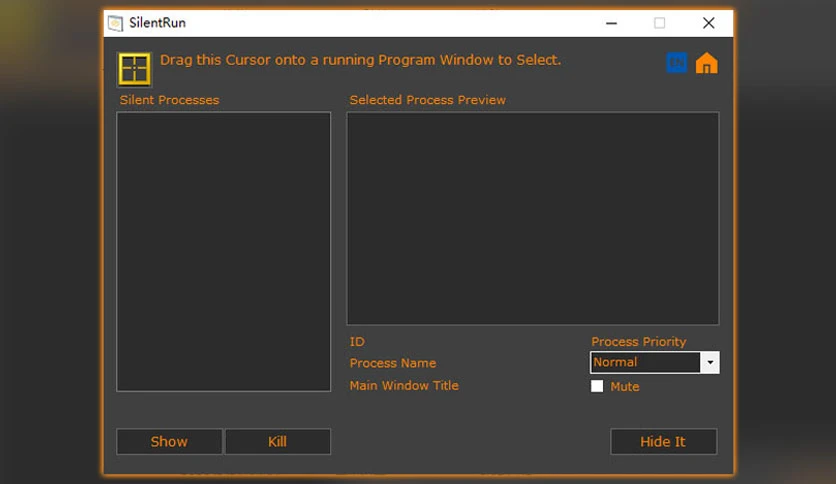Click the Silent Processes heading
The height and width of the screenshot is (484, 836).
point(170,100)
